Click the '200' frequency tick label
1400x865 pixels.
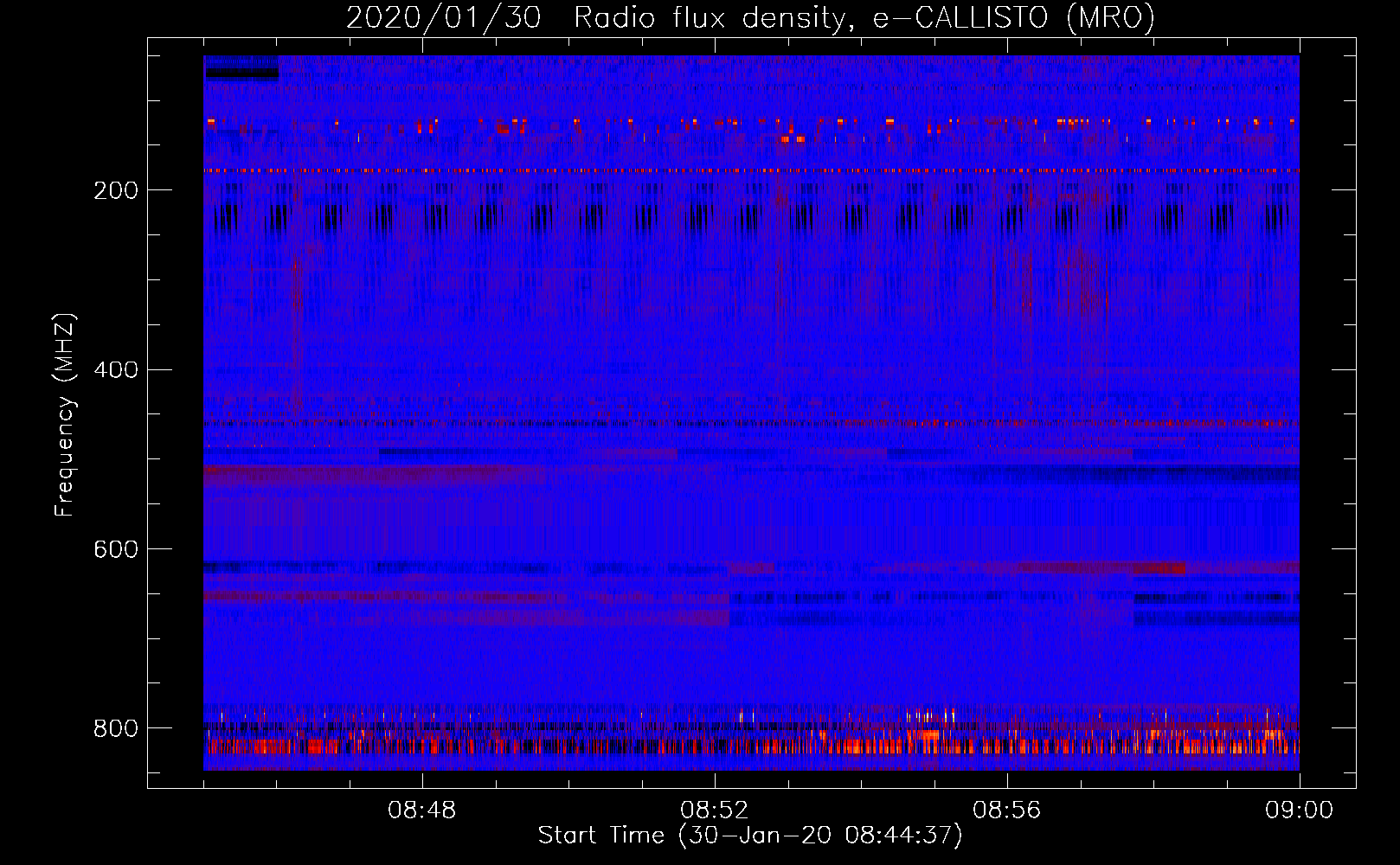click(x=116, y=190)
